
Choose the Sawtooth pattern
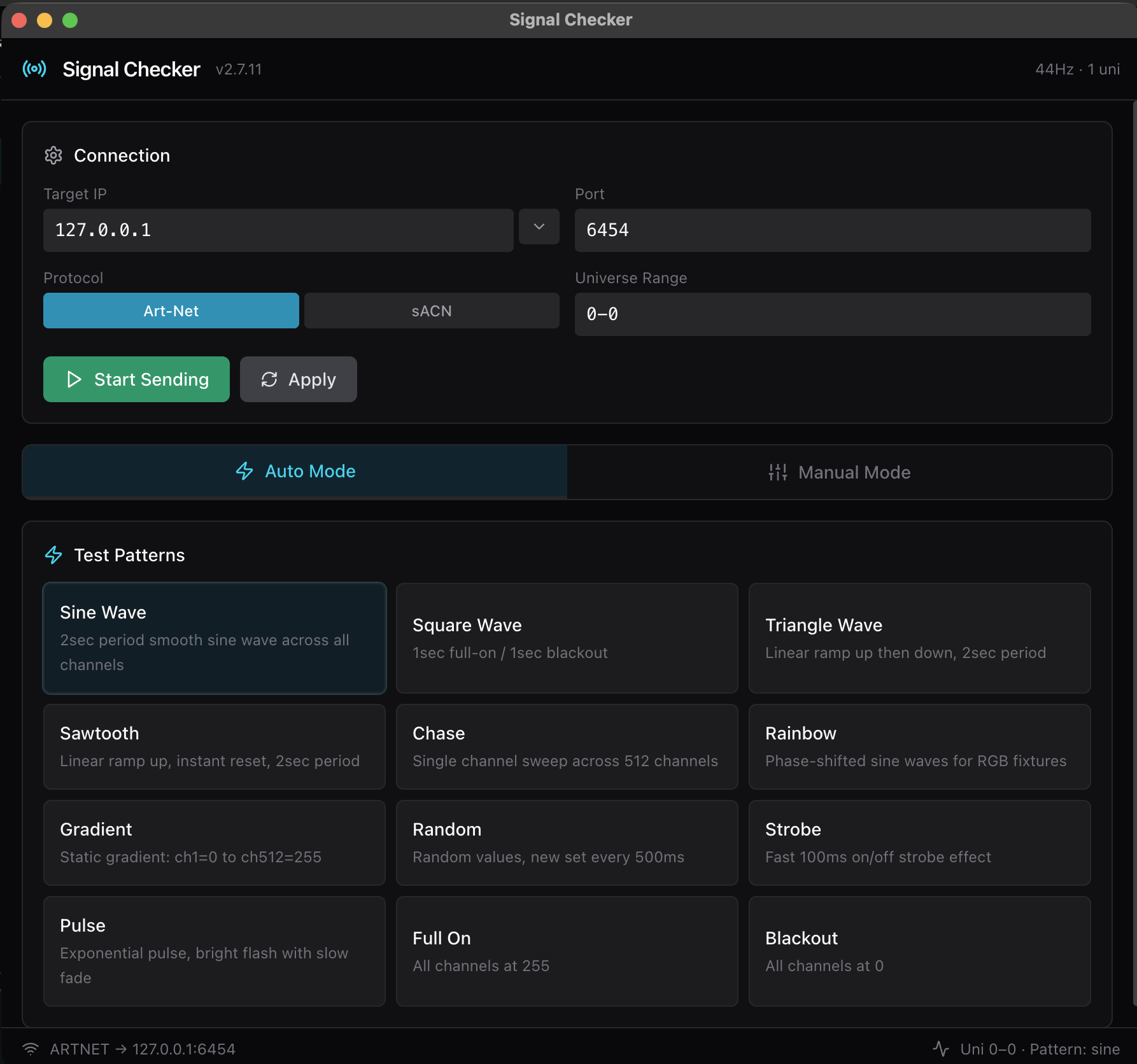point(215,746)
